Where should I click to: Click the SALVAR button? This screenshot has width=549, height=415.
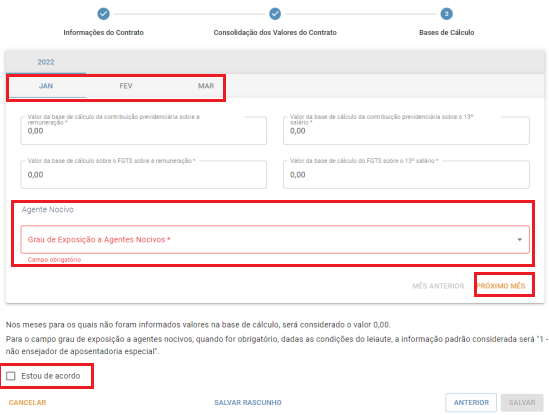click(522, 402)
